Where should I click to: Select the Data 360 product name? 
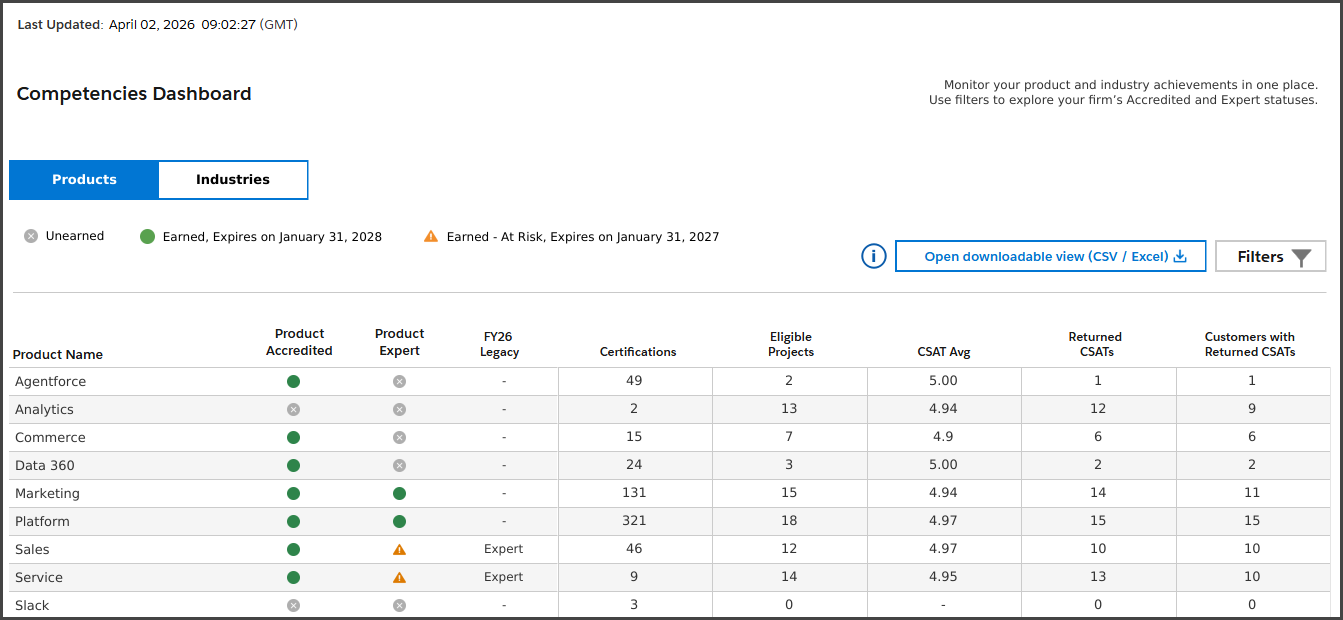pyautogui.click(x=45, y=465)
